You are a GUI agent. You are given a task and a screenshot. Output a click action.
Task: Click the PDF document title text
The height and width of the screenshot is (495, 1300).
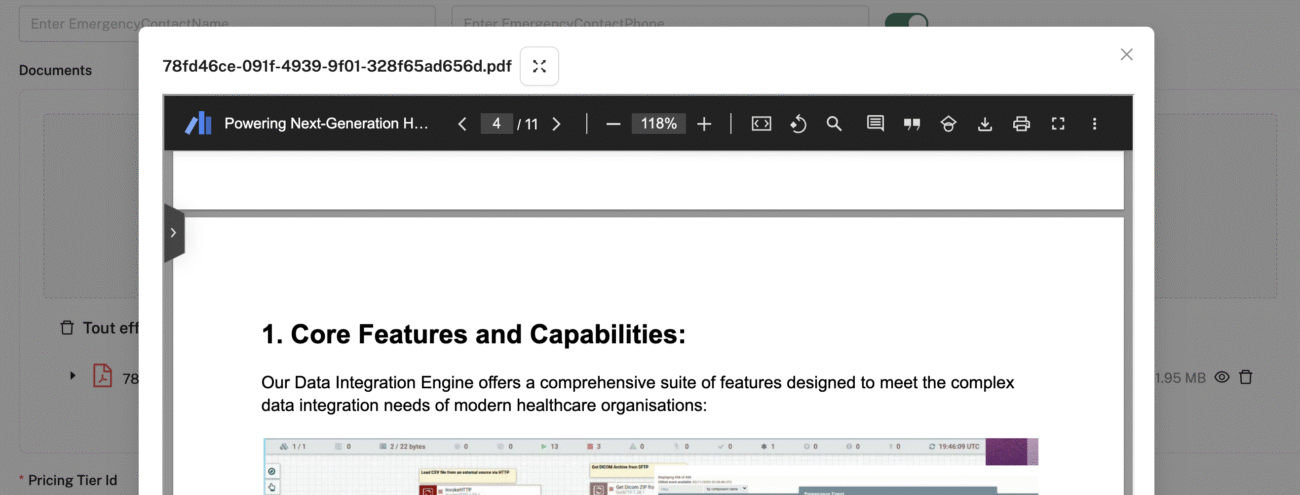[326, 124]
